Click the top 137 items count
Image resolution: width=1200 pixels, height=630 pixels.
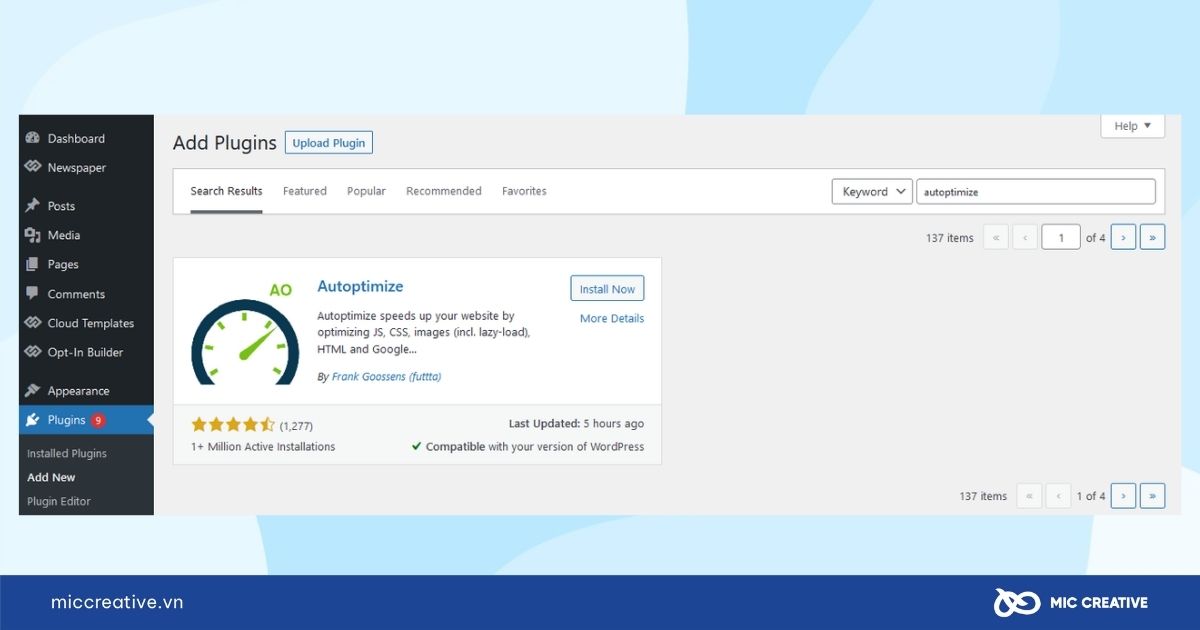(949, 238)
